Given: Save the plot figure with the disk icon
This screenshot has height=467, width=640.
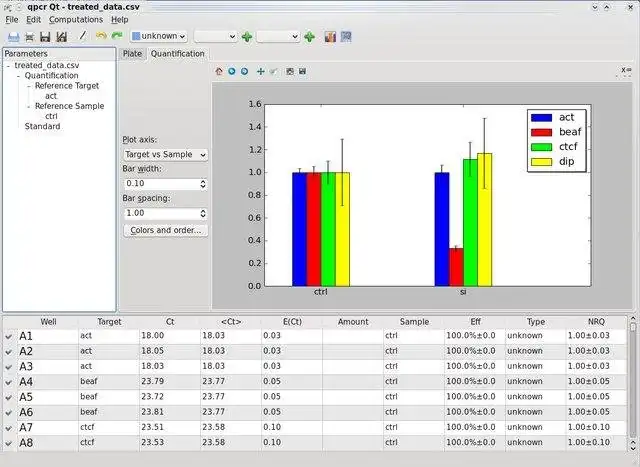Looking at the screenshot, I should coord(302,71).
